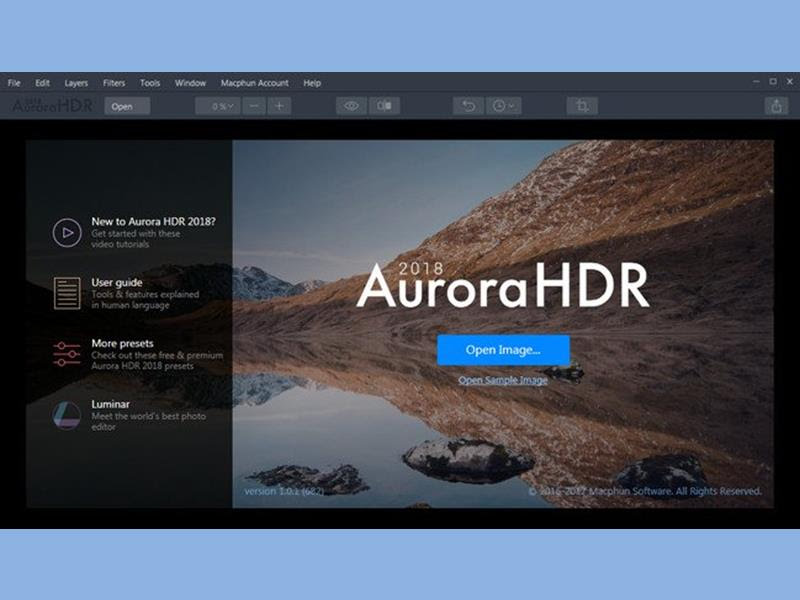Maximize the Aurora HDR window
Viewport: 800px width, 600px height.
click(773, 82)
